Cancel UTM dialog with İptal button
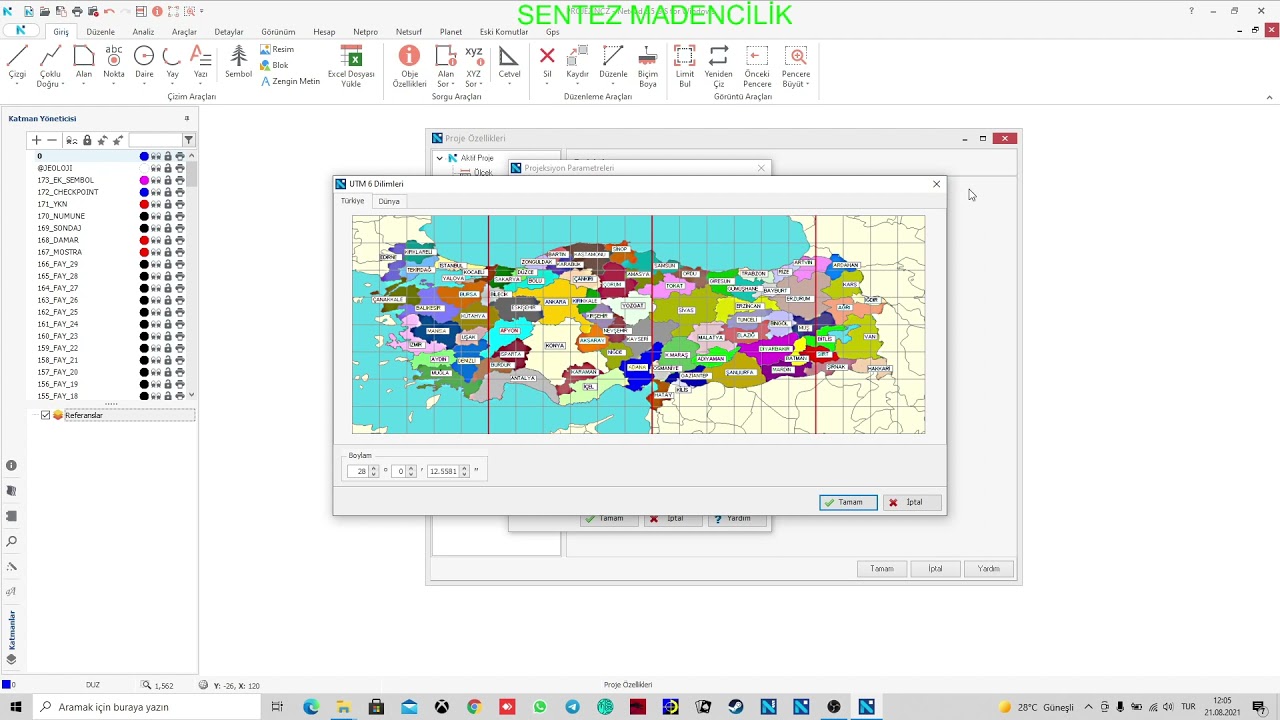Screen dimensions: 1280x720 tap(912, 502)
